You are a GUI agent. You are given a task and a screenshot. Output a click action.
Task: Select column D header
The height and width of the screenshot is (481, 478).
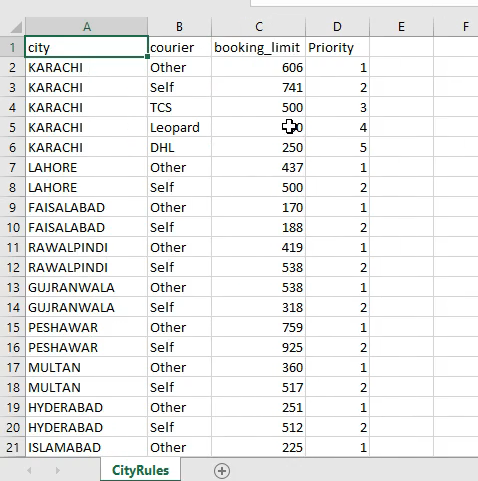pos(337,27)
